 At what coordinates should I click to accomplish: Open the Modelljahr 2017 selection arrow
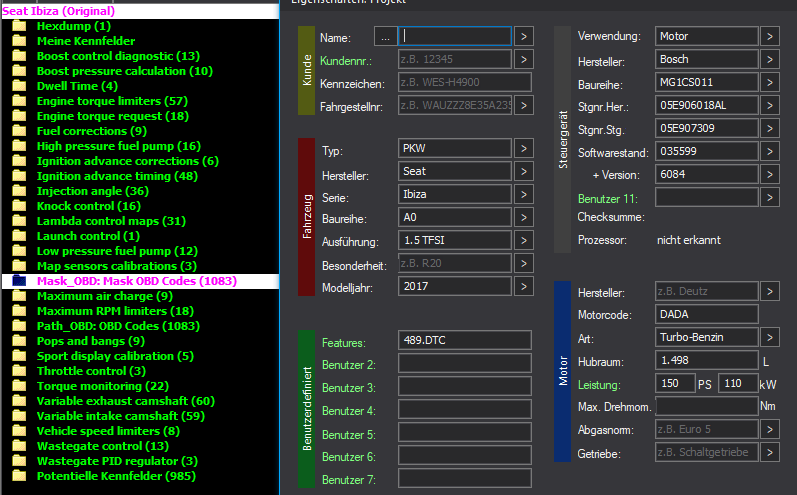click(524, 286)
